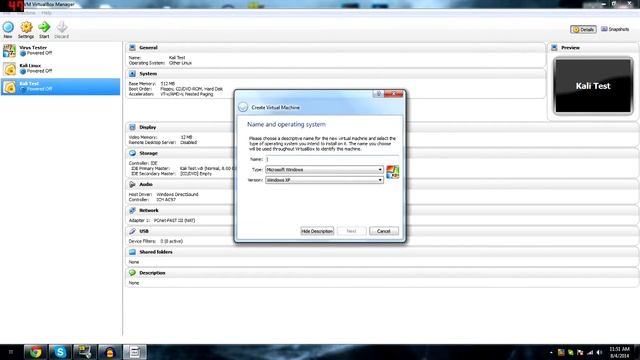Screen dimensions: 640x360
Task: Open the Type dropdown showing Microsoft Windows
Action: point(324,169)
